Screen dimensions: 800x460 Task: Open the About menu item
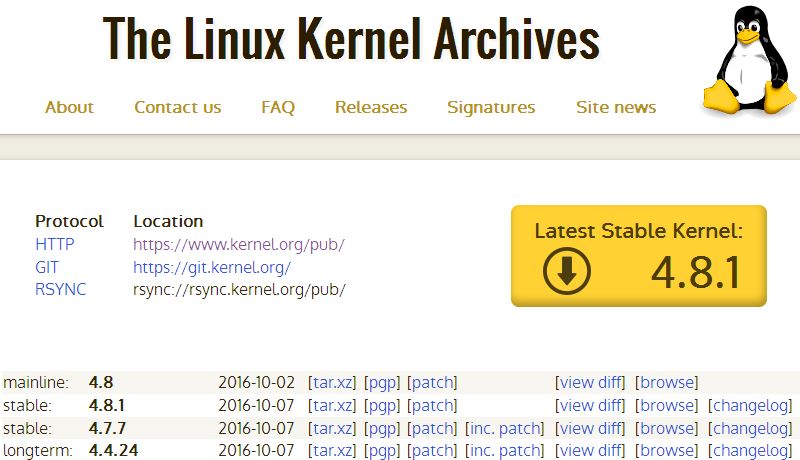69,107
